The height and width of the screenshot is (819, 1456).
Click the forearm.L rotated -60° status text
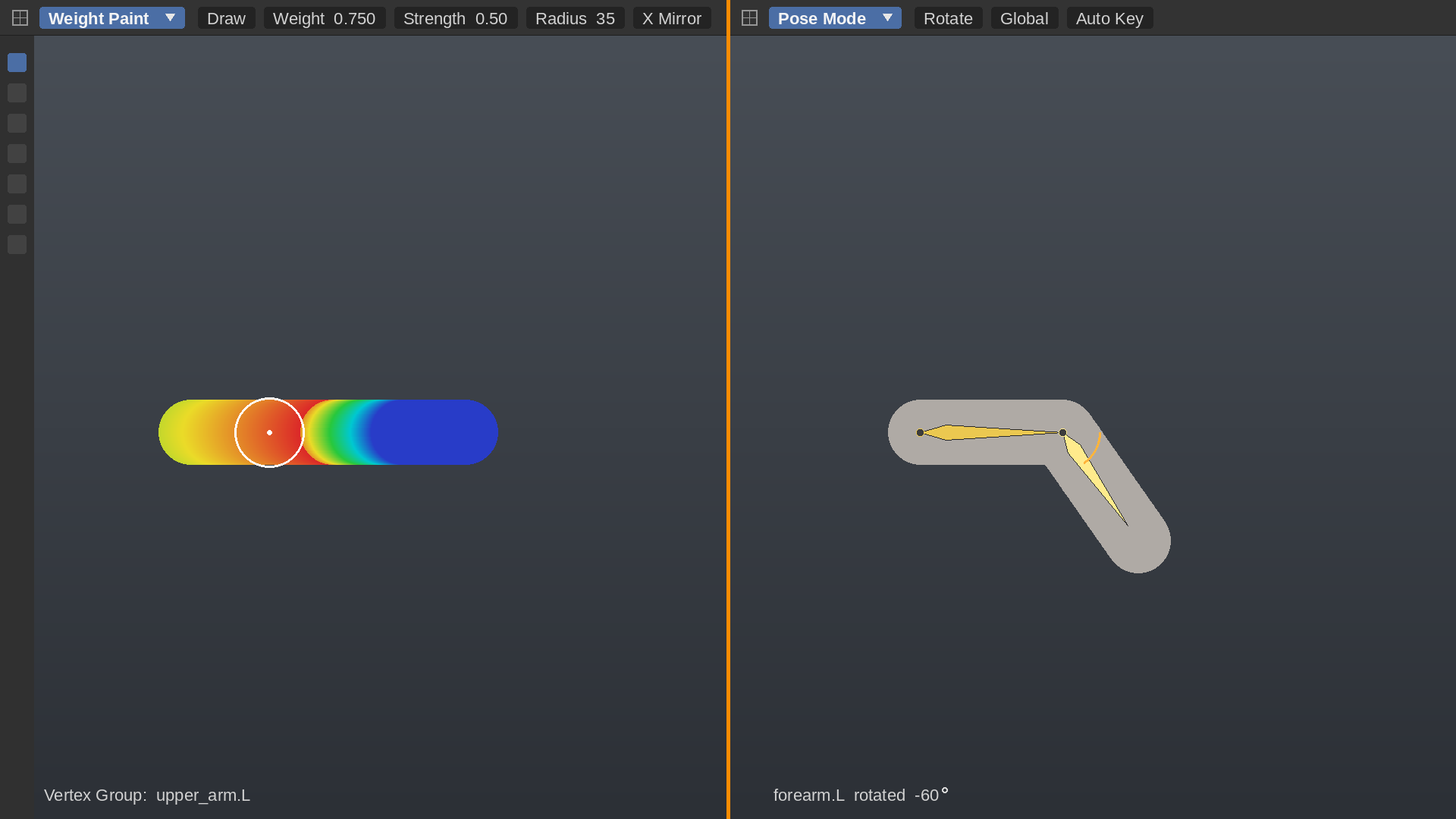[861, 795]
